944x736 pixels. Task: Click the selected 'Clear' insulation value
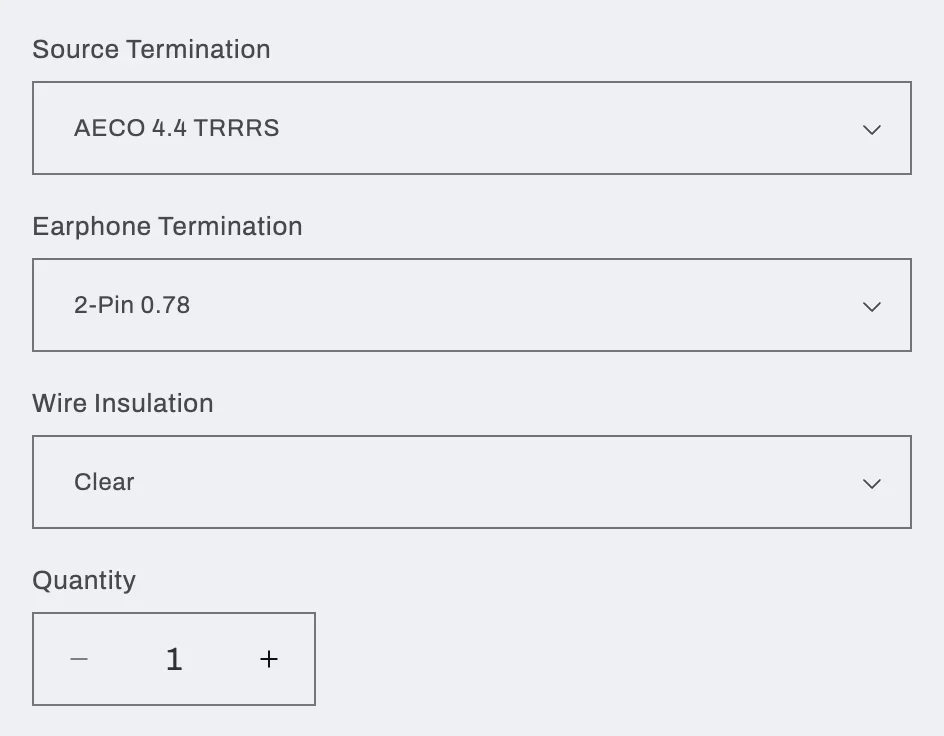point(104,482)
